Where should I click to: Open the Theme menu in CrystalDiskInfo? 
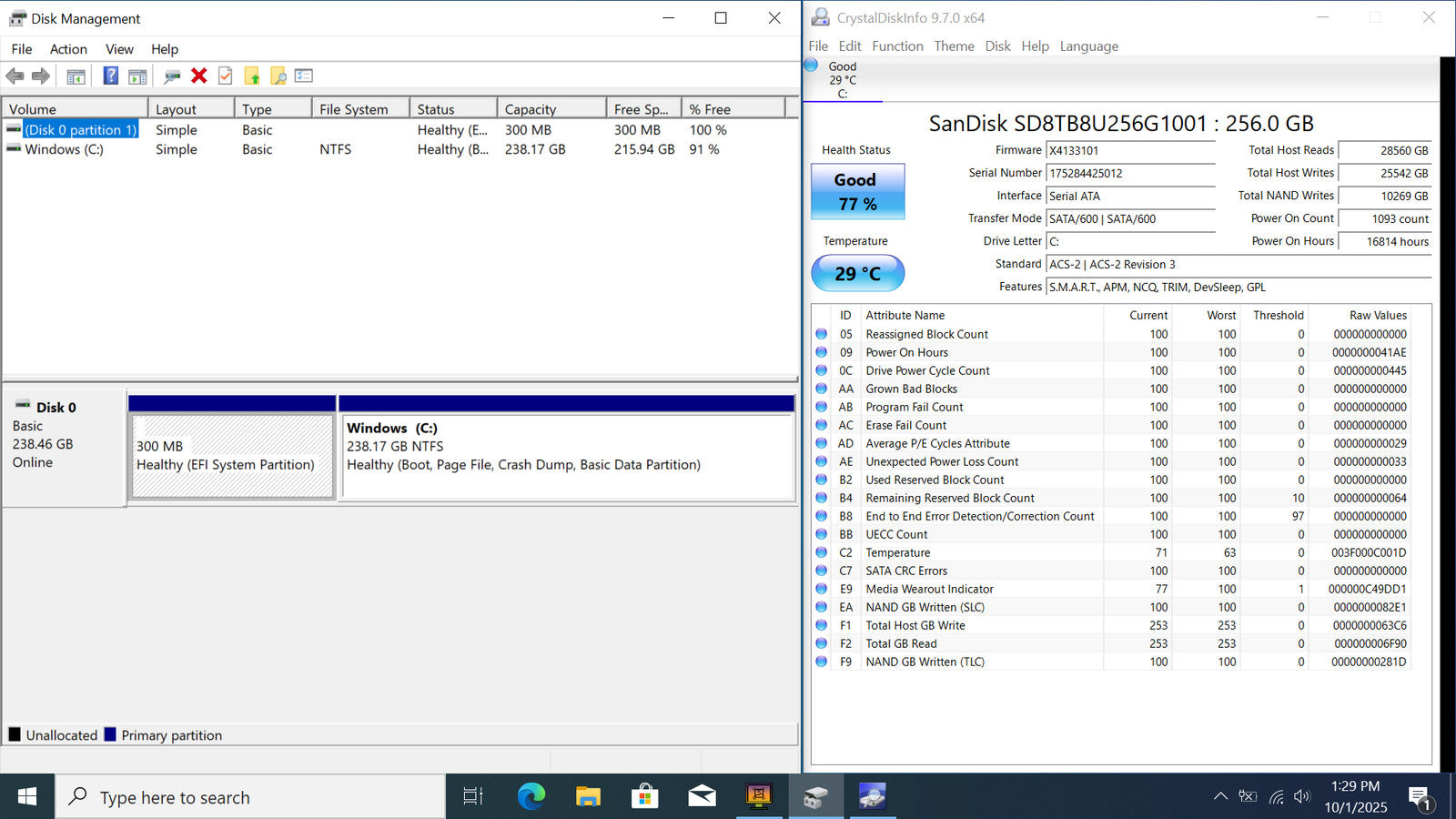click(x=953, y=46)
